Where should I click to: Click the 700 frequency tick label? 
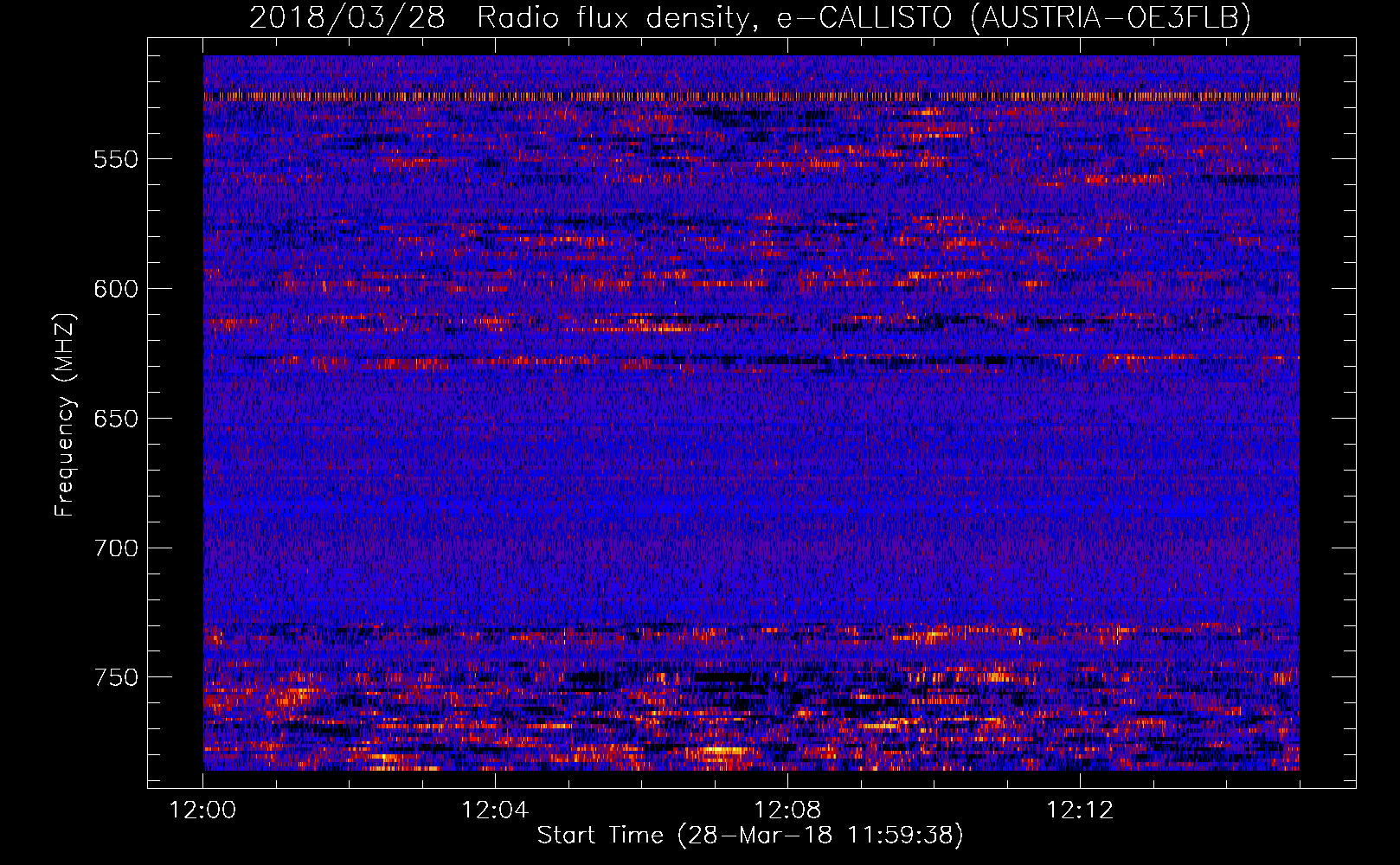pyautogui.click(x=116, y=548)
